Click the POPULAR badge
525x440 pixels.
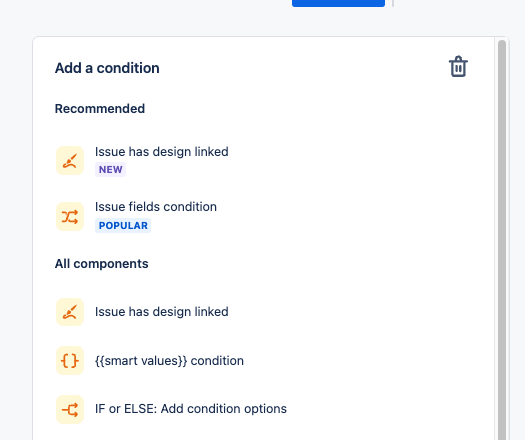123,225
